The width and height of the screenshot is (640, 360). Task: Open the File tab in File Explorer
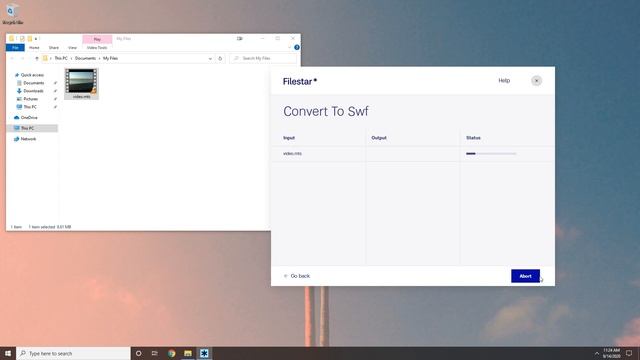point(15,48)
